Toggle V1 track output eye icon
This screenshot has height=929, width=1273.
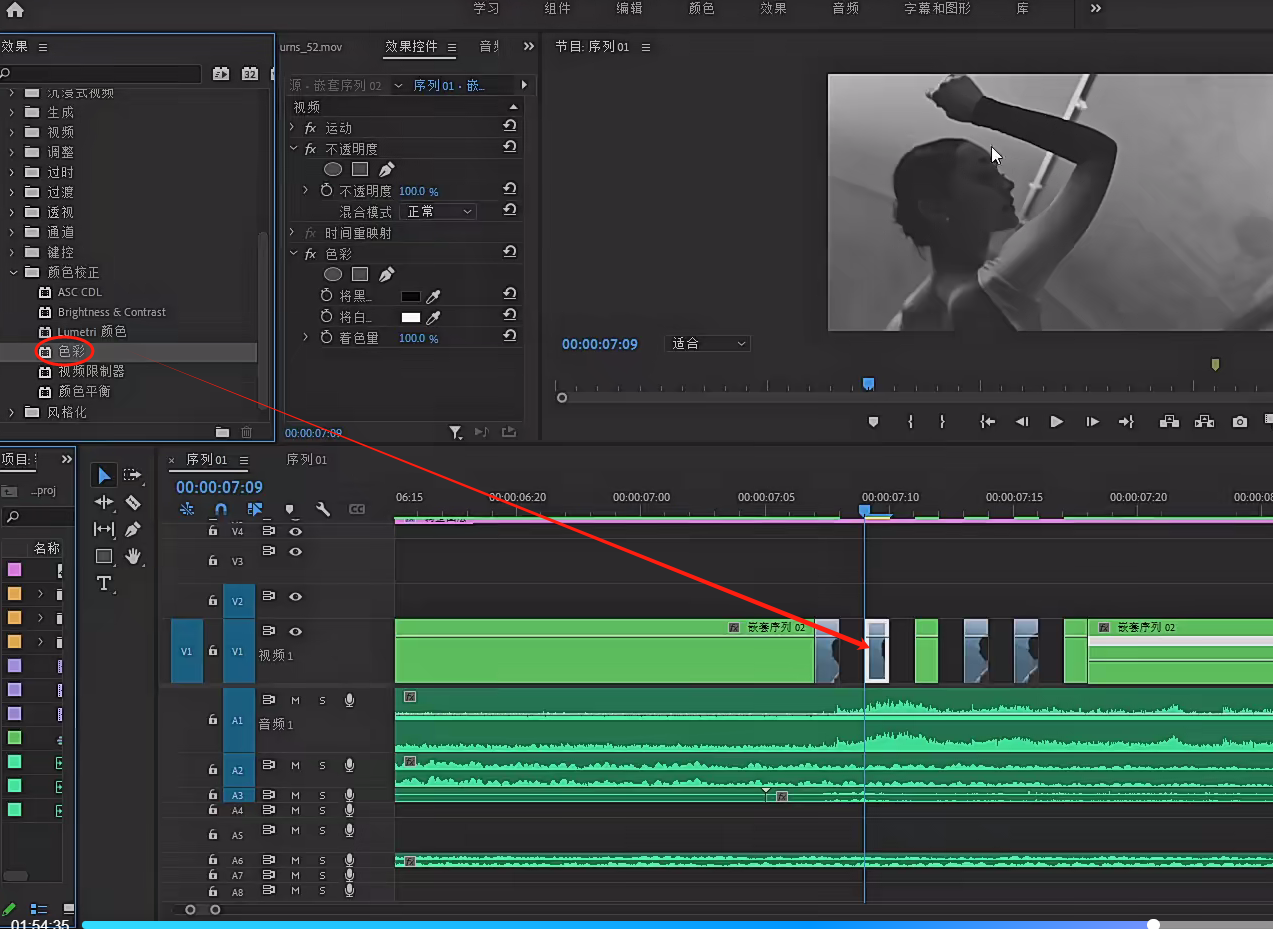pyautogui.click(x=295, y=632)
